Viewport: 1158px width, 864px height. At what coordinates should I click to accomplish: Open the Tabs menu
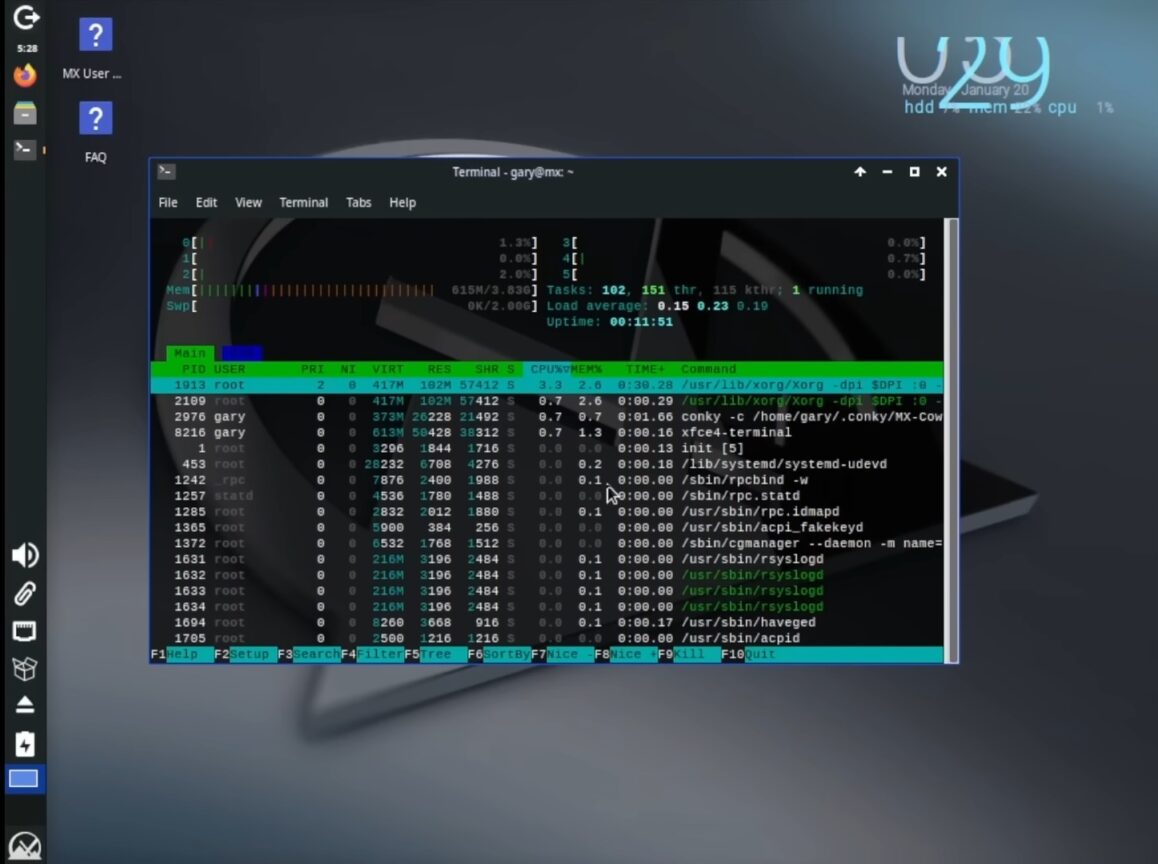pyautogui.click(x=358, y=202)
